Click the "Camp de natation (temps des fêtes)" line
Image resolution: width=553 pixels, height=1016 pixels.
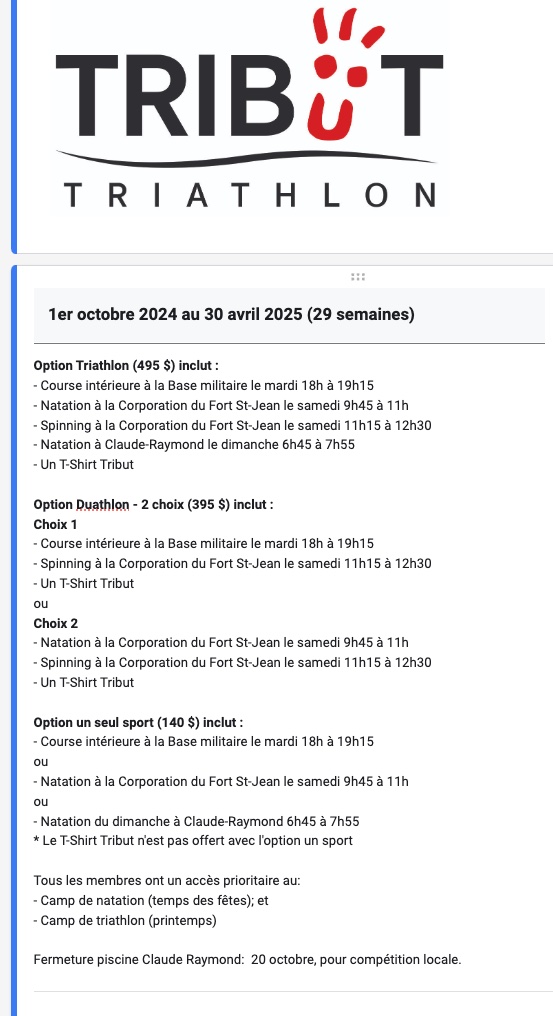click(x=151, y=901)
